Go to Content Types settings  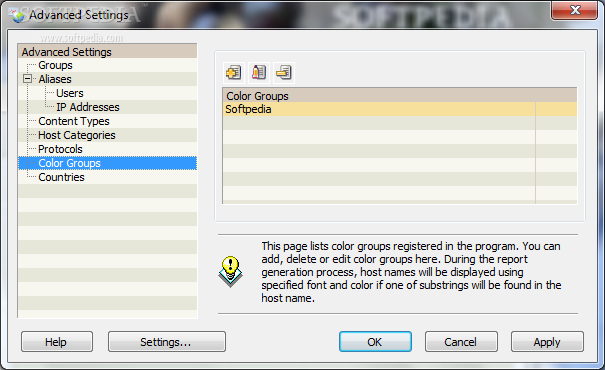[74, 121]
